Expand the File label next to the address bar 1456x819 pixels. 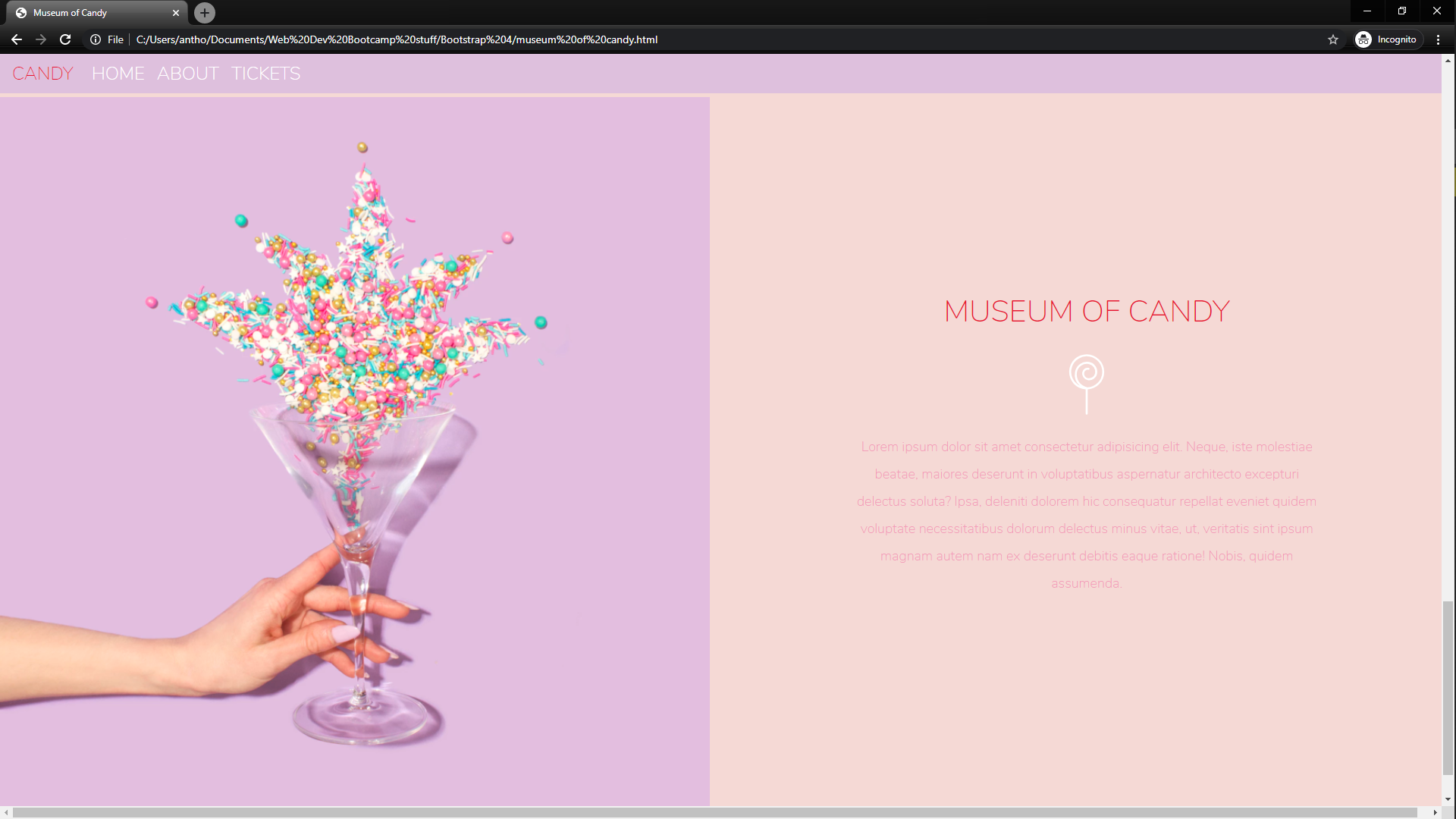click(x=115, y=39)
